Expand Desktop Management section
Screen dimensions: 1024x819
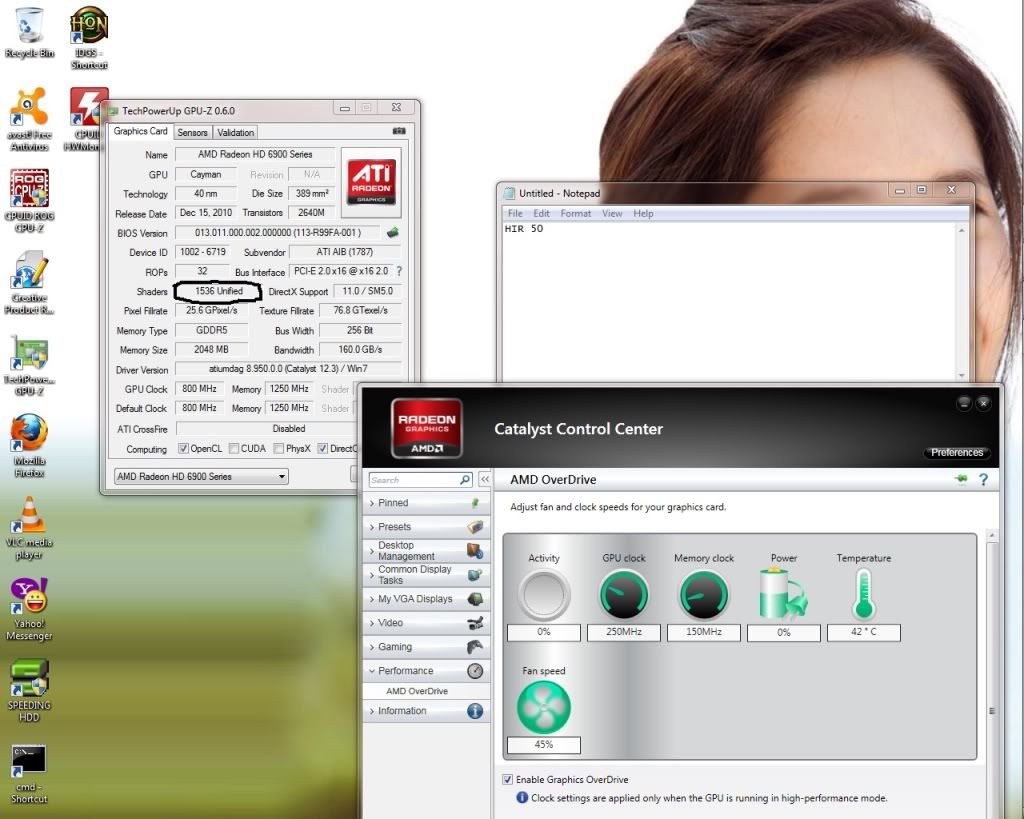tap(426, 551)
